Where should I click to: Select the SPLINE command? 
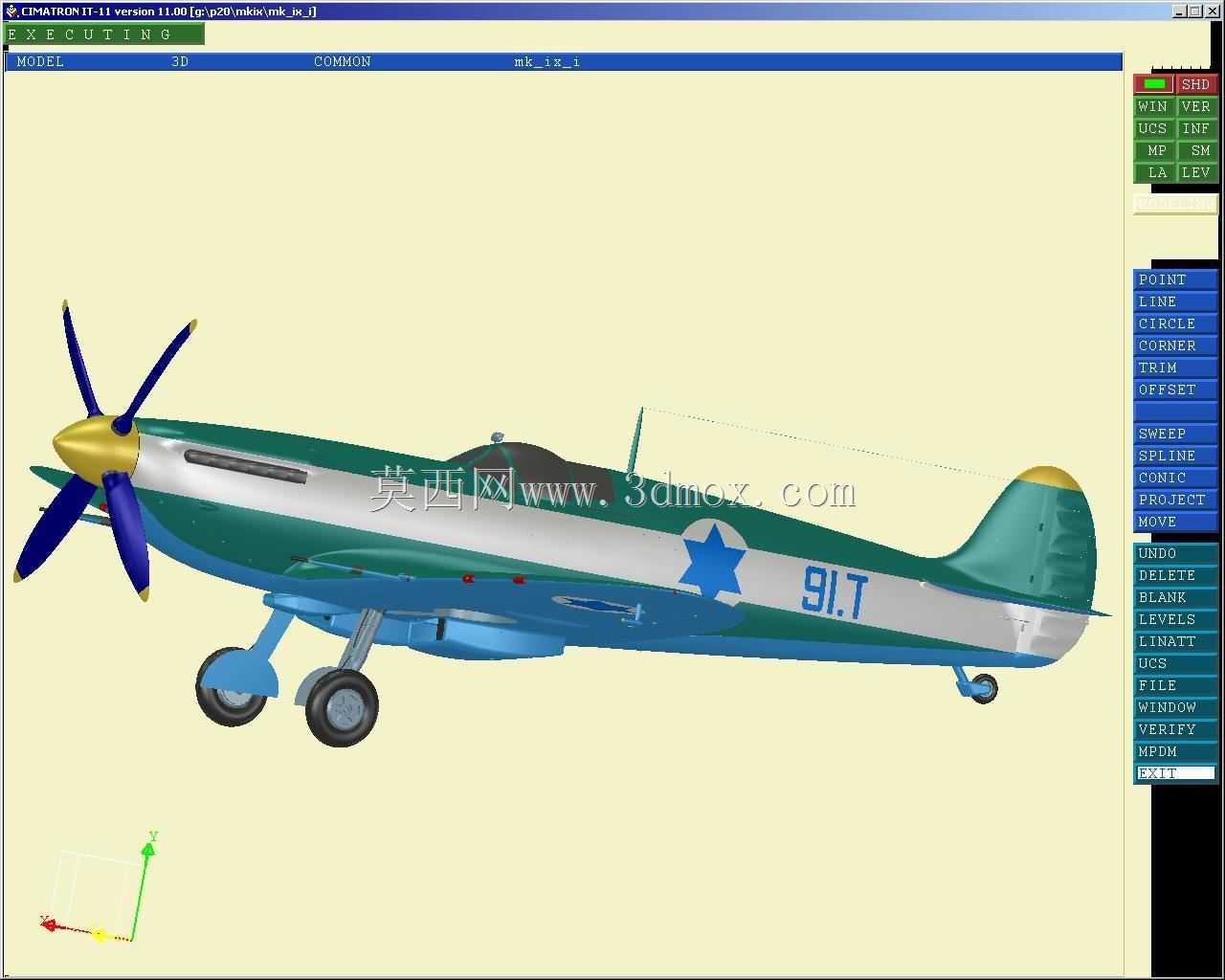pyautogui.click(x=1175, y=456)
